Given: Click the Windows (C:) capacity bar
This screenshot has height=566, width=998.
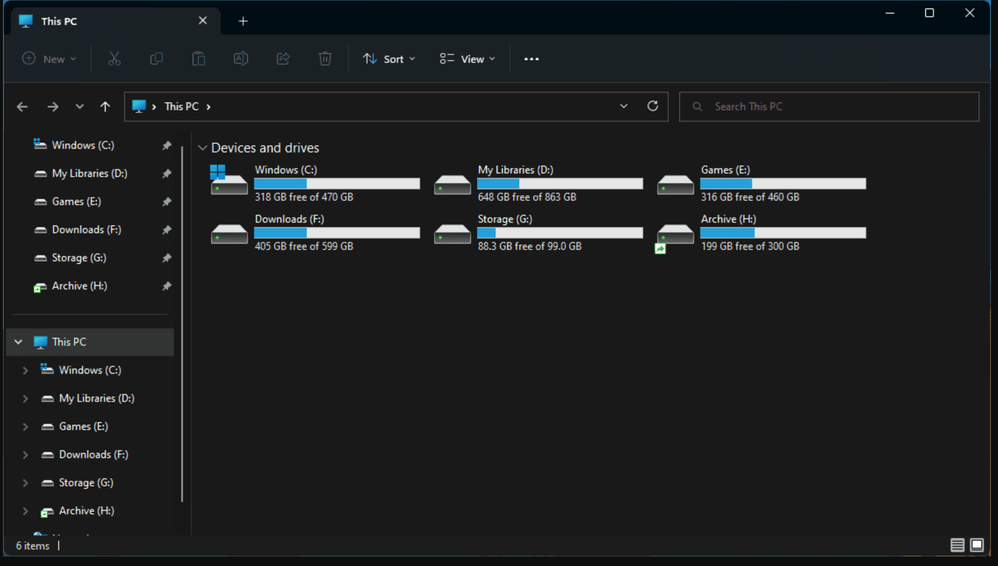Looking at the screenshot, I should click(x=337, y=183).
